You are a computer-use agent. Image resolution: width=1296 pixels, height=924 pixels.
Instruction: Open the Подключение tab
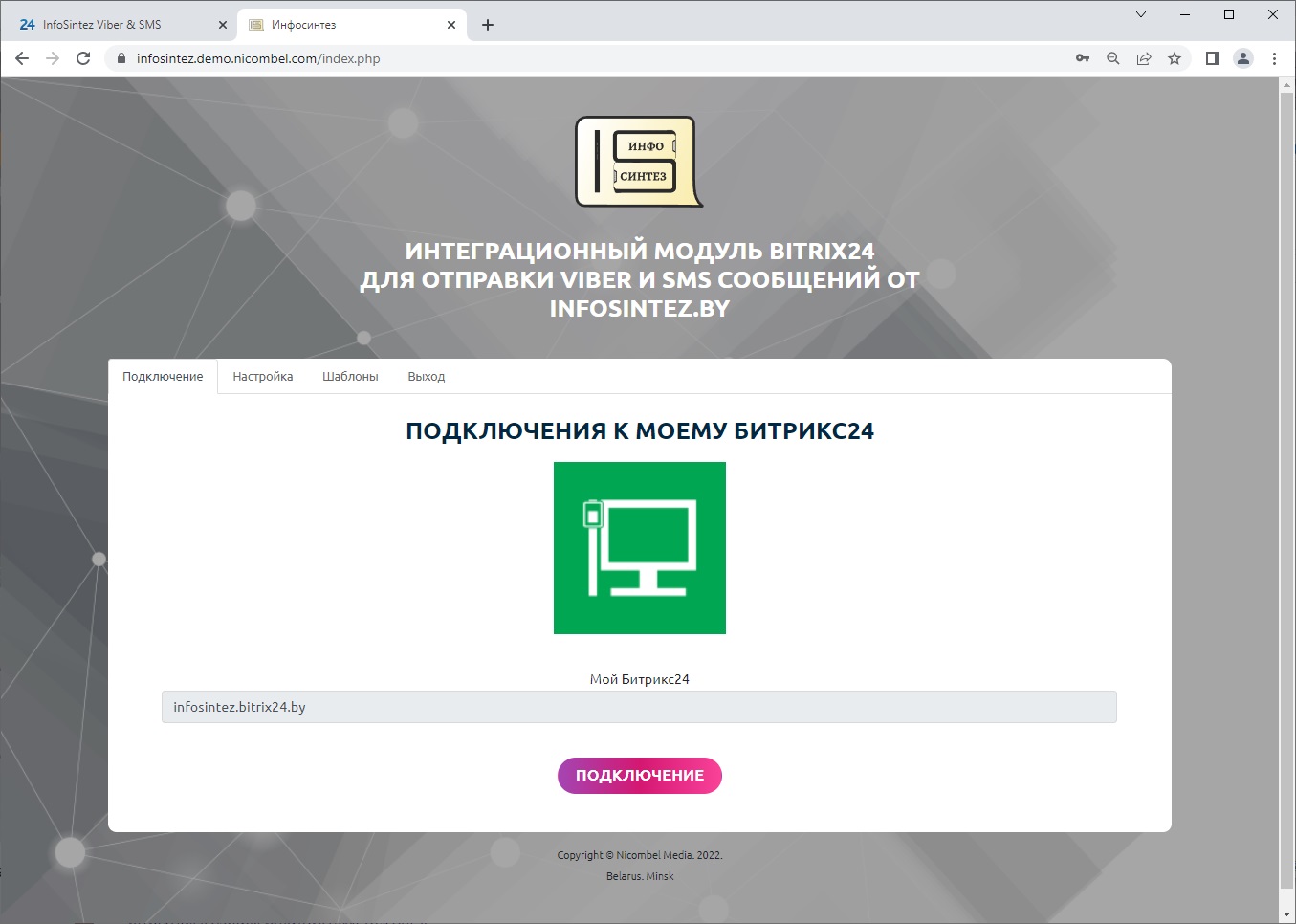tap(163, 377)
